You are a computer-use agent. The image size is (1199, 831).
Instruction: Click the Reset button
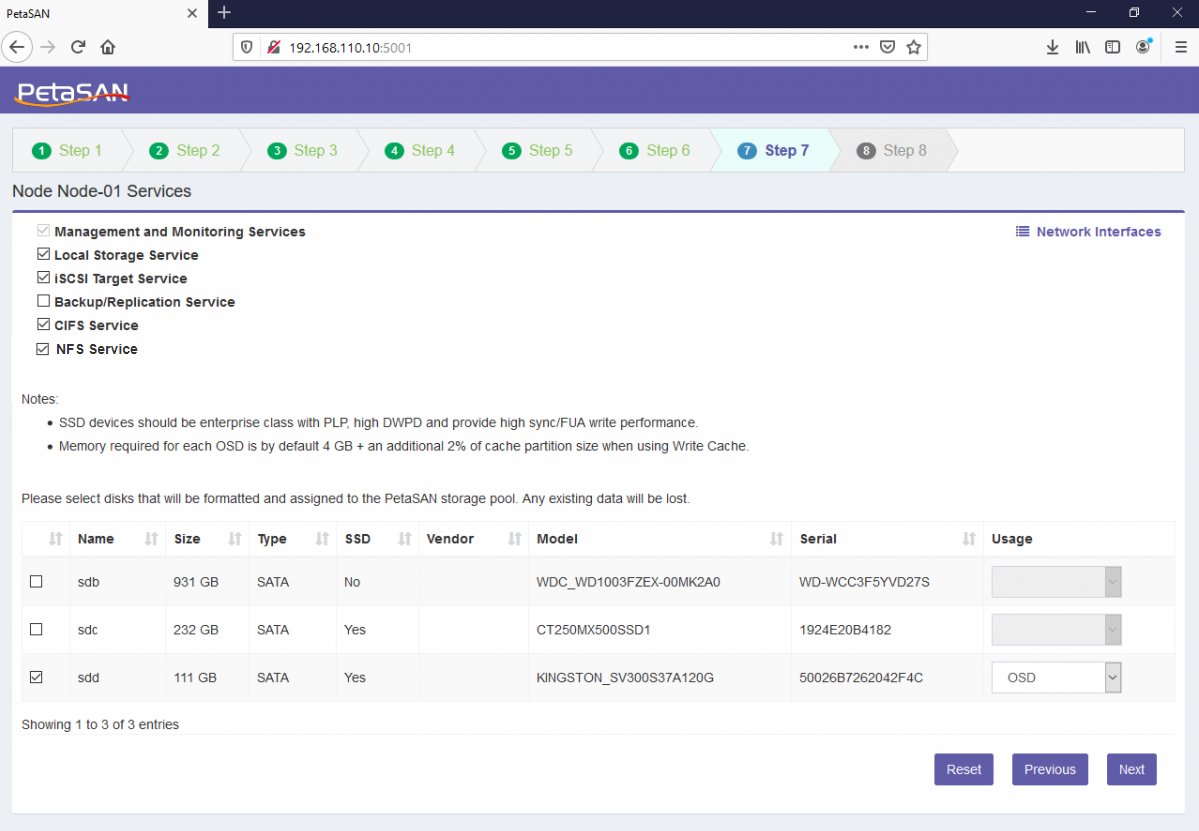point(963,769)
